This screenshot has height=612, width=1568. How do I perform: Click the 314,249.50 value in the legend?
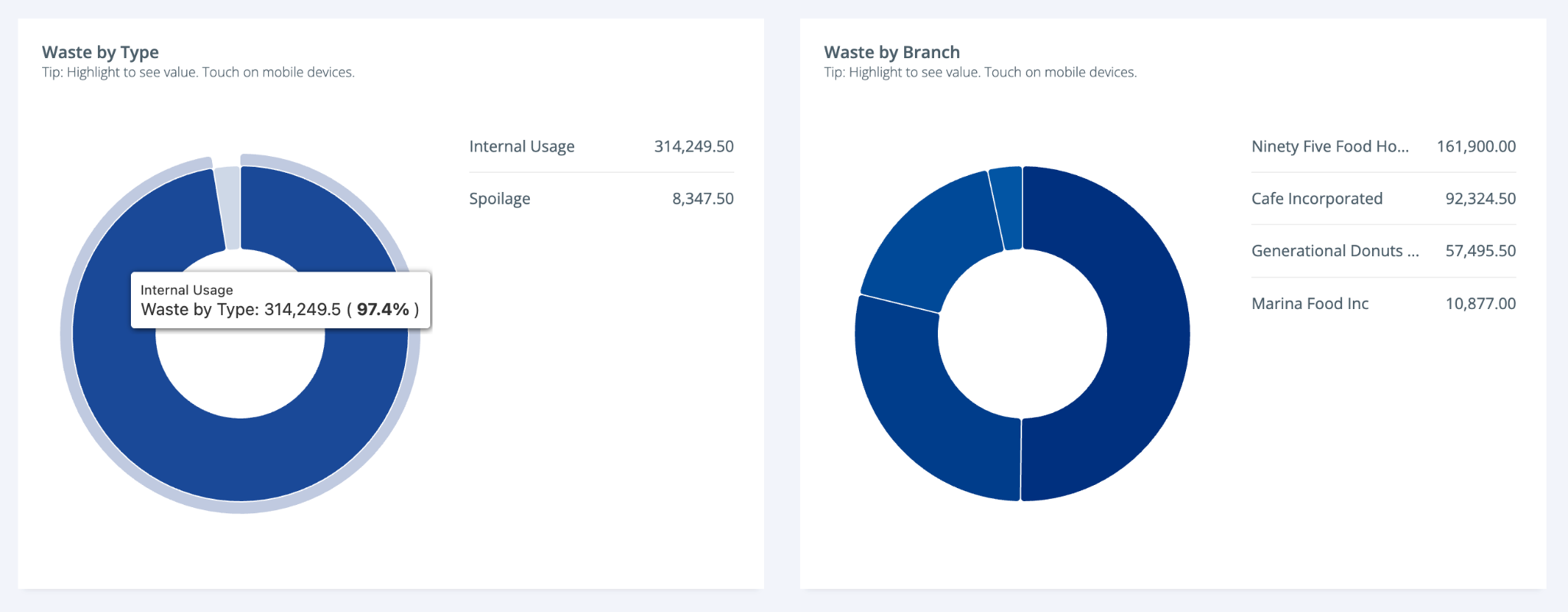pos(693,146)
